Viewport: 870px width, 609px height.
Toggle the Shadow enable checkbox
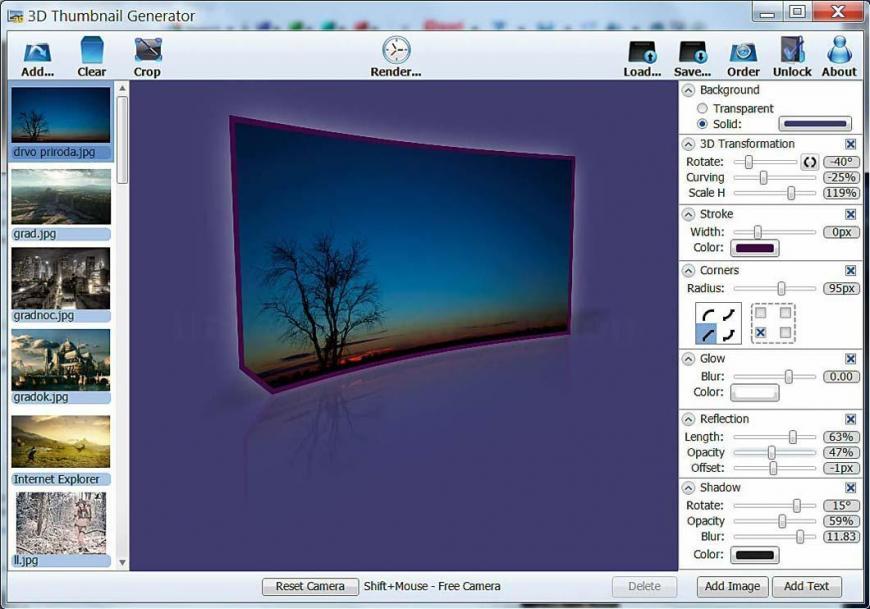pyautogui.click(x=851, y=488)
